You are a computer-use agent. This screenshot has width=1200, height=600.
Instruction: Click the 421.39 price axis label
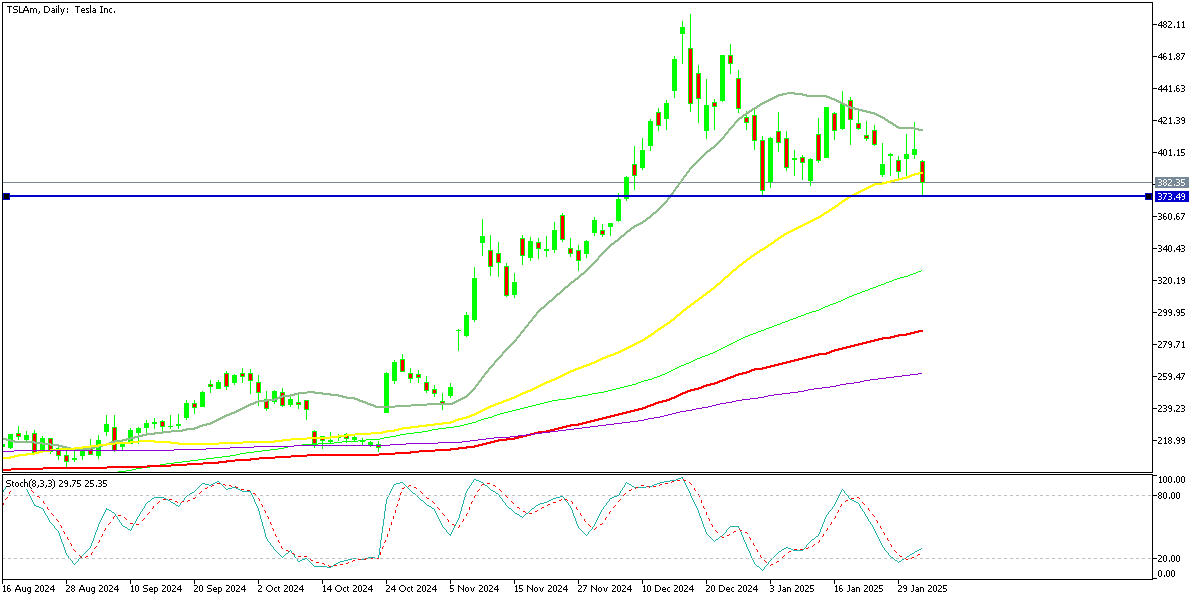point(1171,120)
